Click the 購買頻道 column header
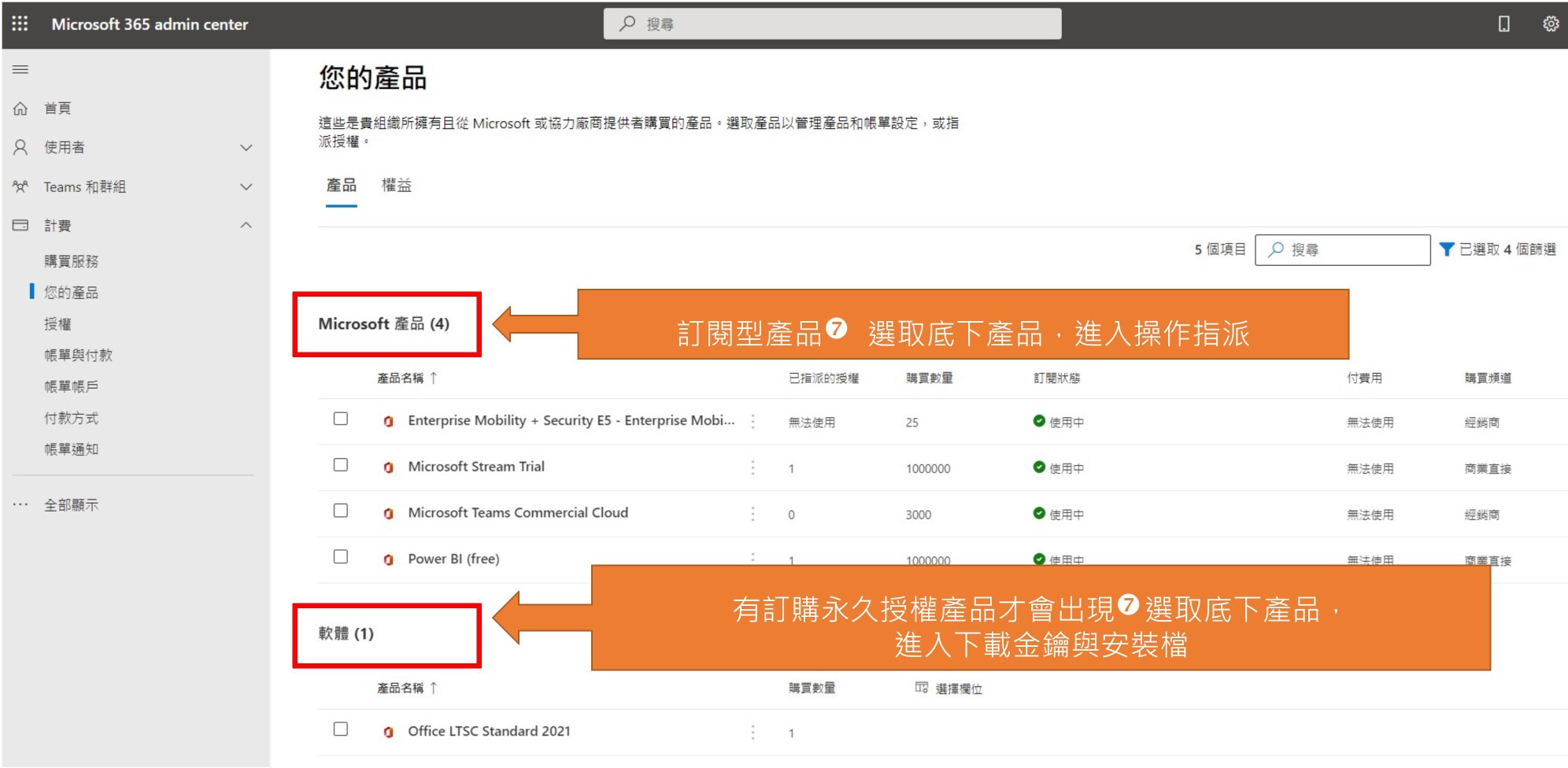Screen dimensions: 1568x768 coord(1488,378)
